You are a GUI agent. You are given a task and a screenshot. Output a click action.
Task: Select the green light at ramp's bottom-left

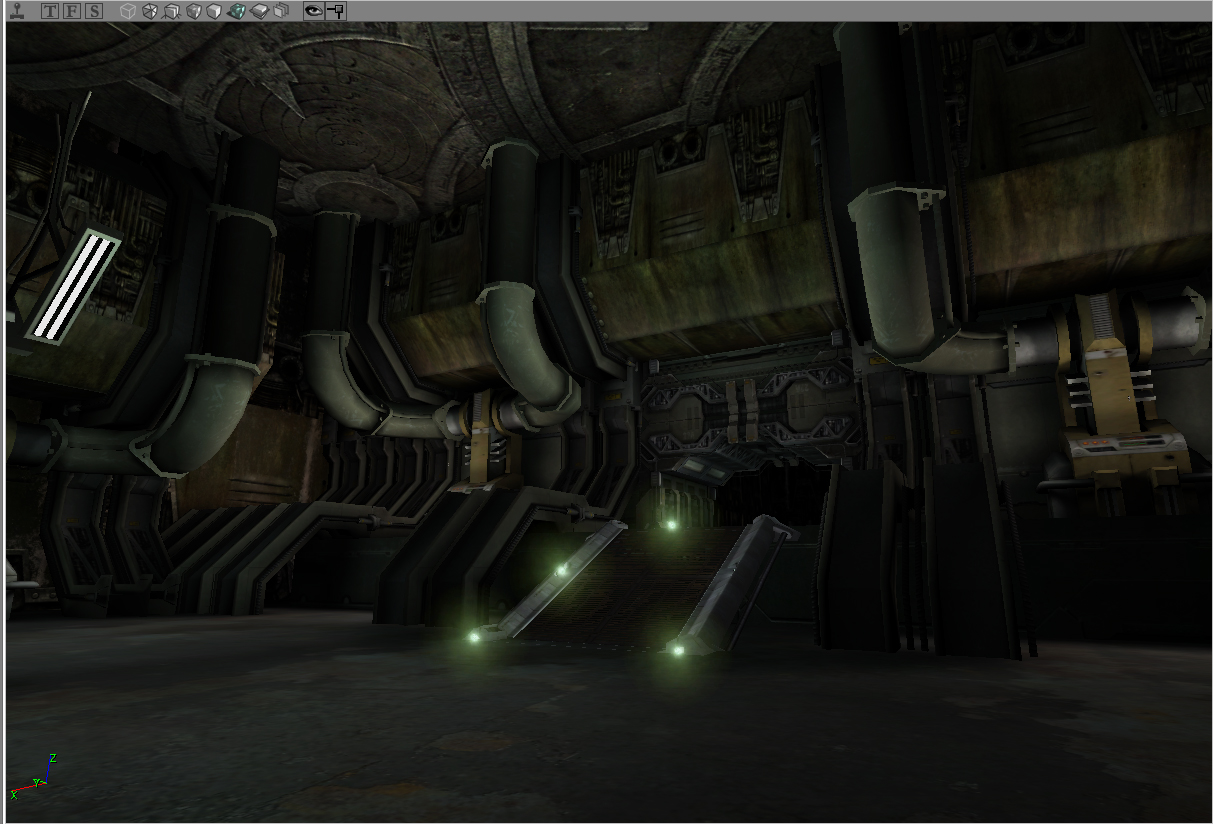click(x=474, y=636)
